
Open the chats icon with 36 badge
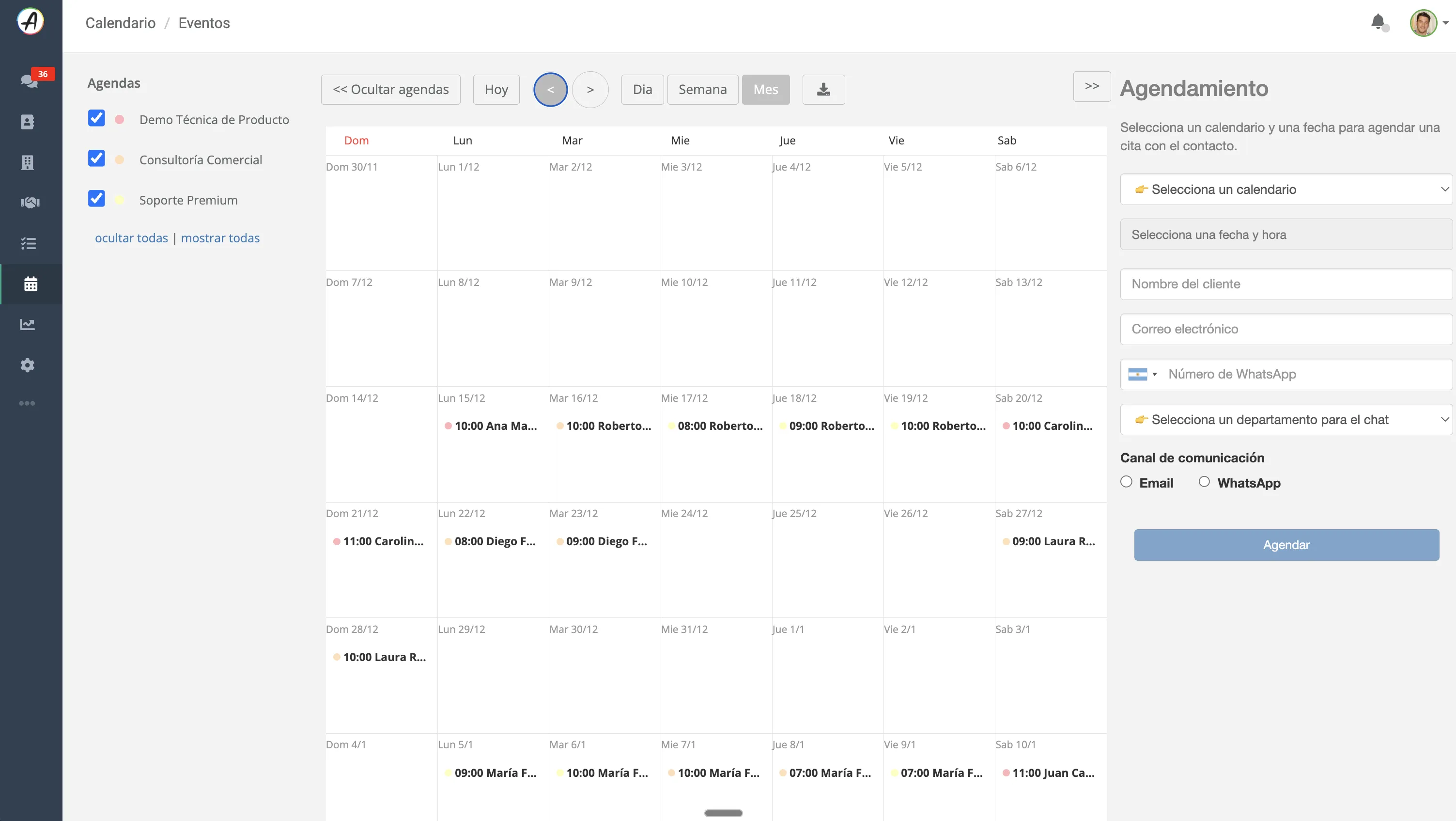30,81
